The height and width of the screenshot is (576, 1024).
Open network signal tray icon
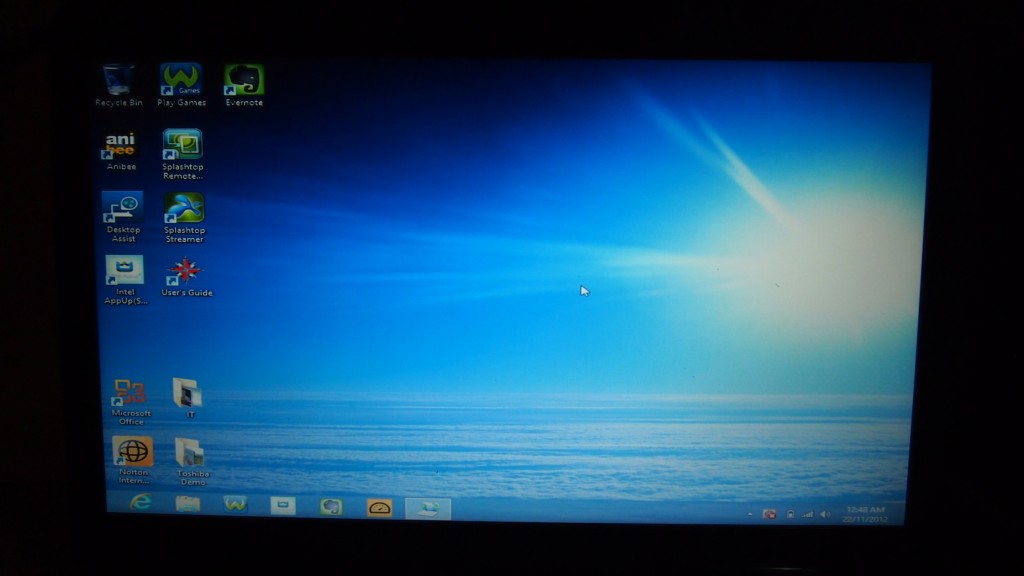pos(808,515)
